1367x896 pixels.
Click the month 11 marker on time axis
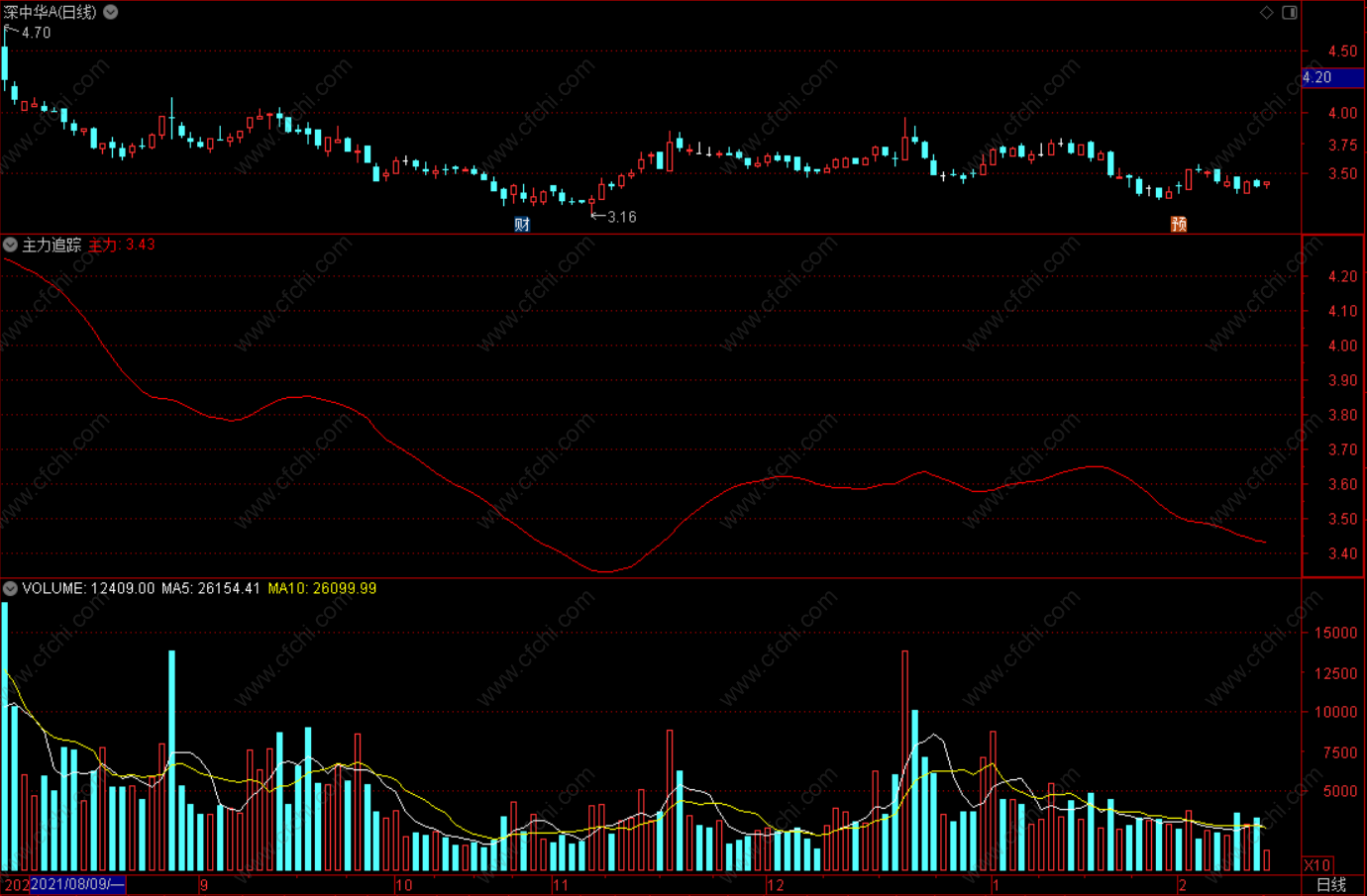(561, 885)
